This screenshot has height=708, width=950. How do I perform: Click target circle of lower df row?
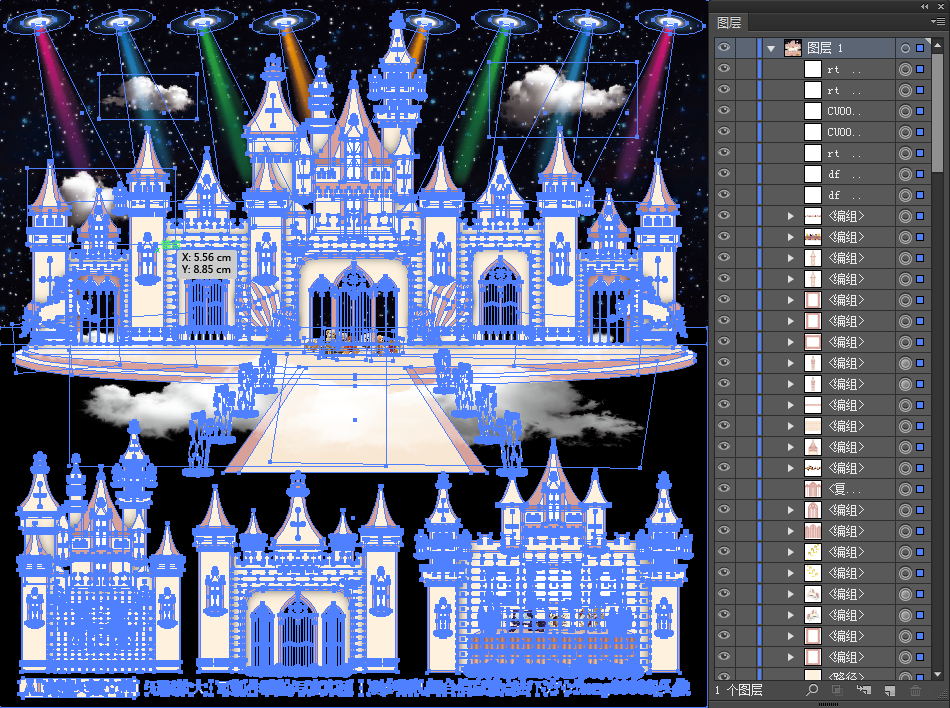coord(905,195)
